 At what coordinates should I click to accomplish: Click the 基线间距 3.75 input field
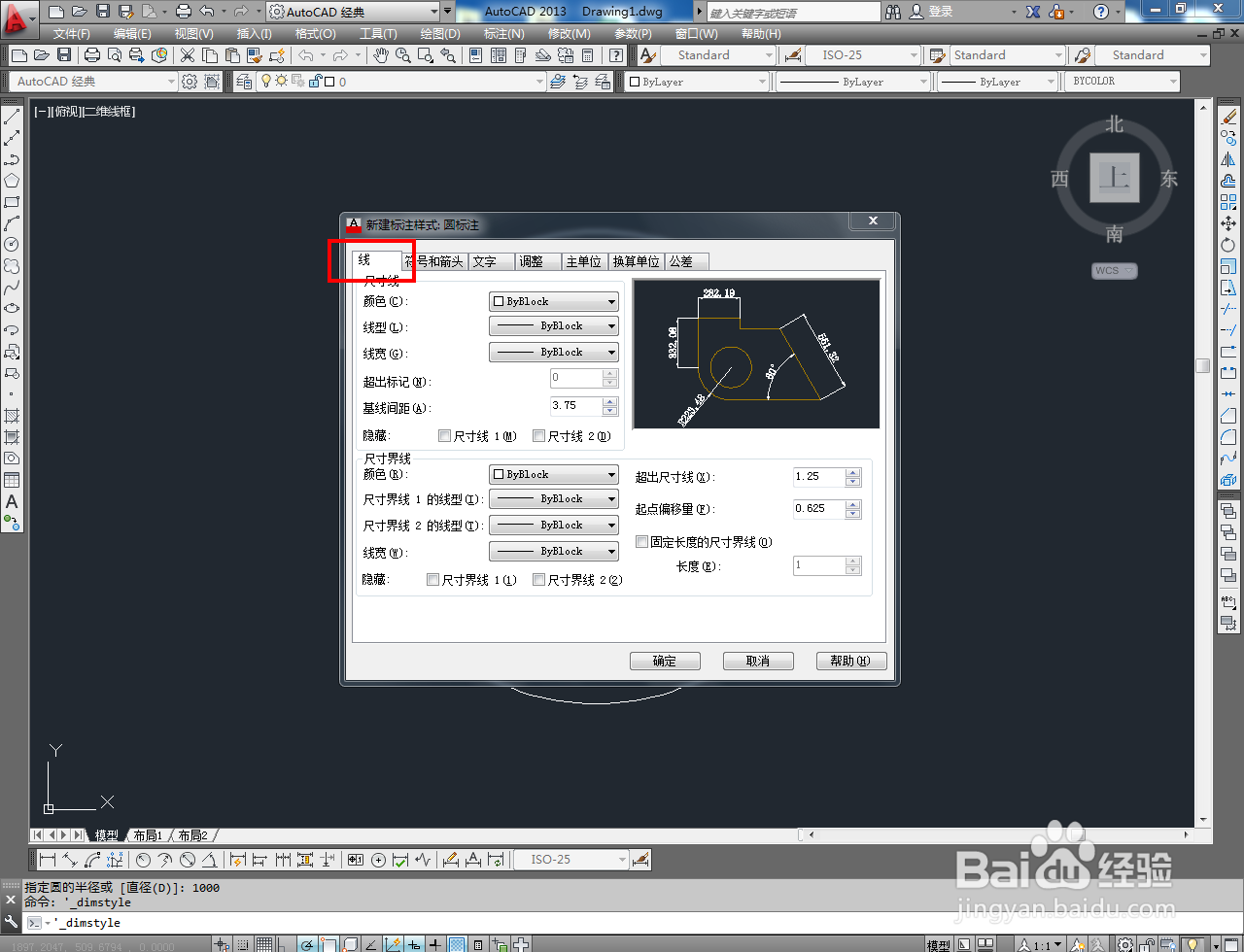576,406
